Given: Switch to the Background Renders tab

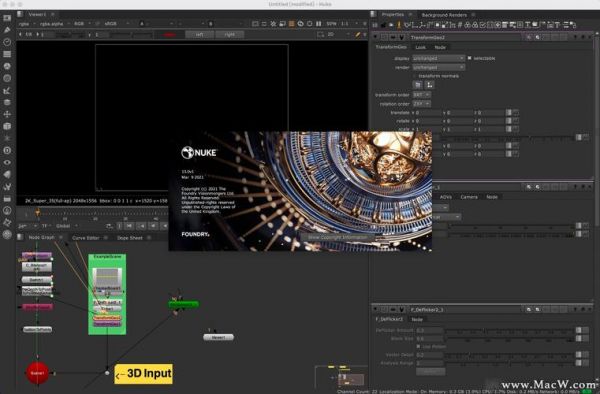Looking at the screenshot, I should [x=444, y=15].
